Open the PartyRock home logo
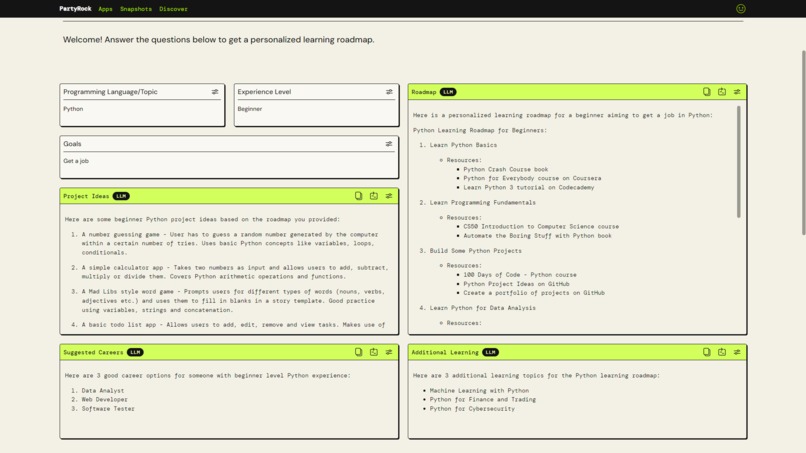This screenshot has height=453, width=806. (x=75, y=9)
